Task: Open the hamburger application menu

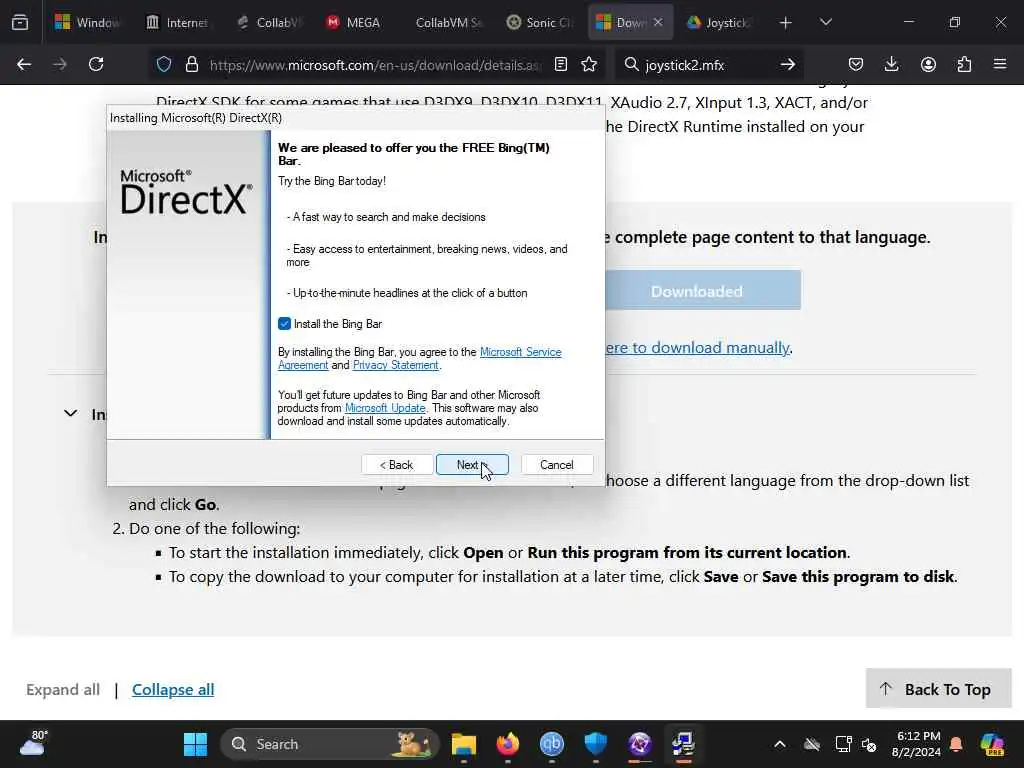Action: 1000,64
